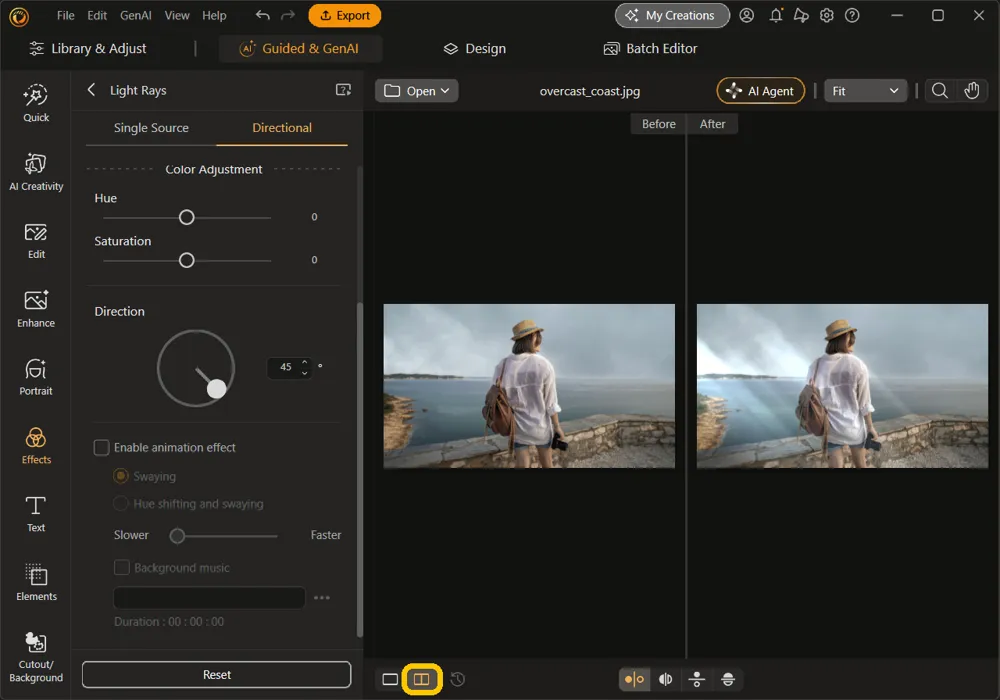Click the Before image preview

[529, 386]
